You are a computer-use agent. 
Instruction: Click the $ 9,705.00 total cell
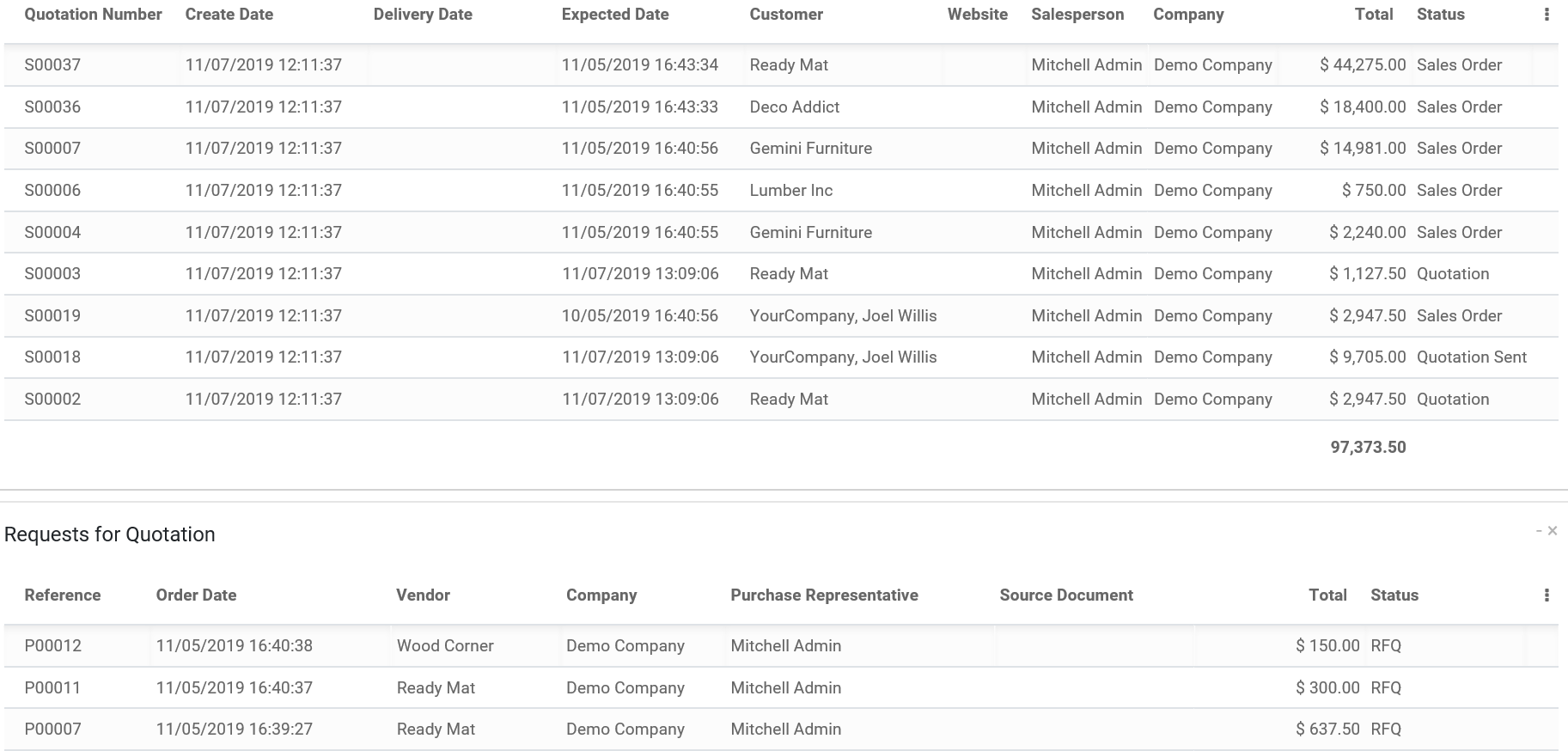[1368, 357]
